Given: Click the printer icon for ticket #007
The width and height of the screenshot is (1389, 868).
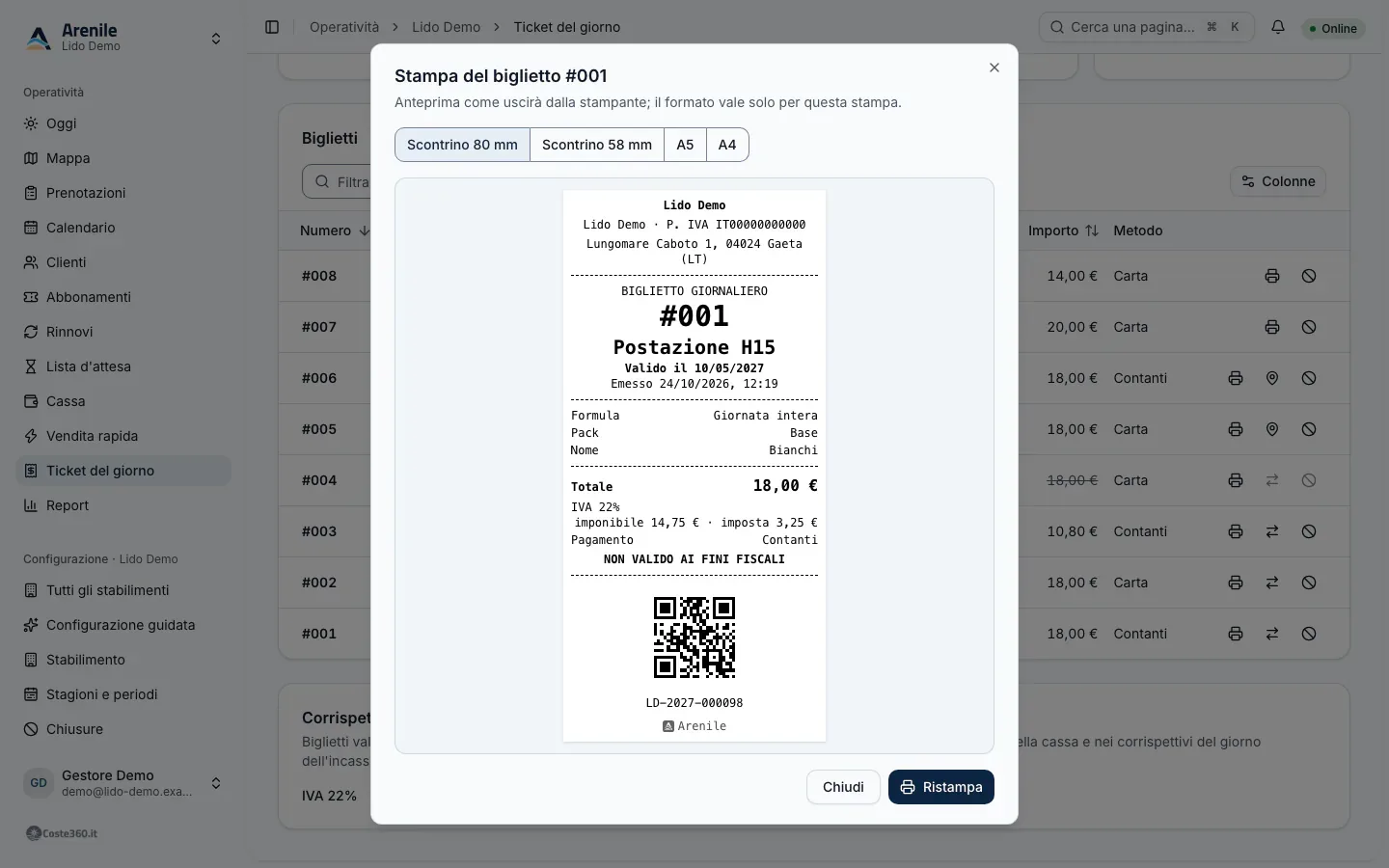Looking at the screenshot, I should point(1272,327).
